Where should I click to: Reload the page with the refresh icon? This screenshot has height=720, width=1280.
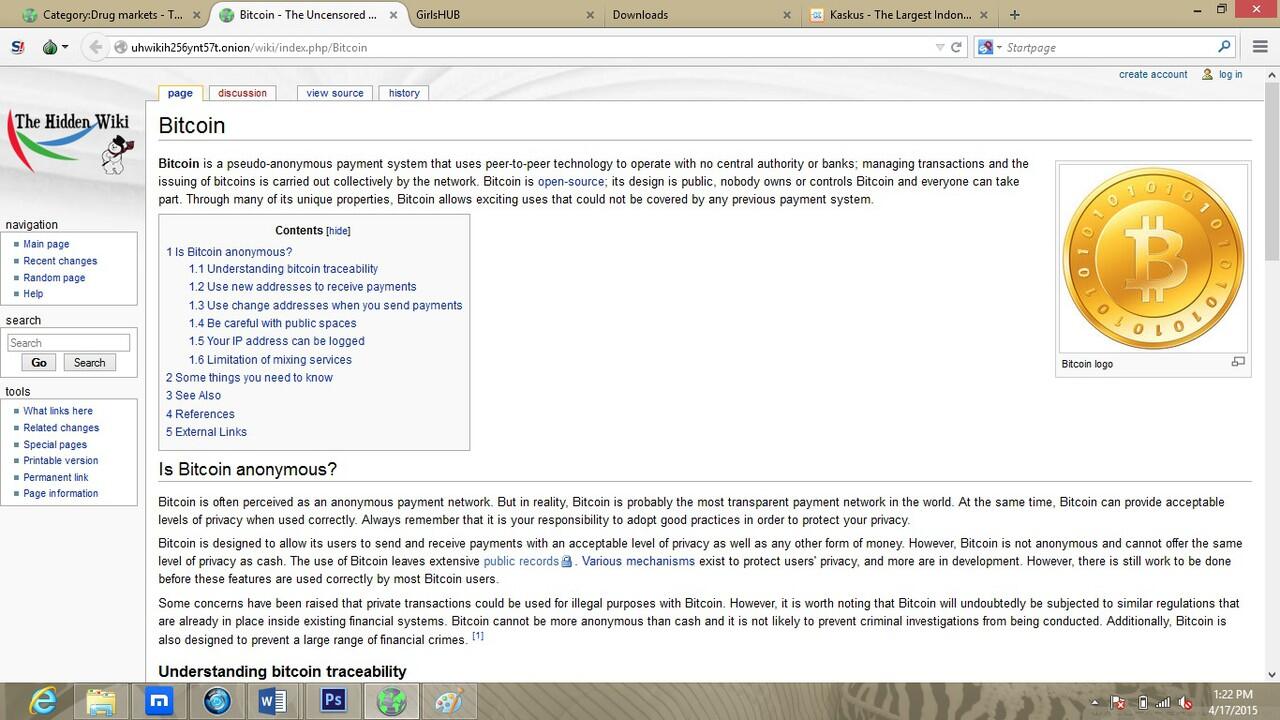coord(956,47)
